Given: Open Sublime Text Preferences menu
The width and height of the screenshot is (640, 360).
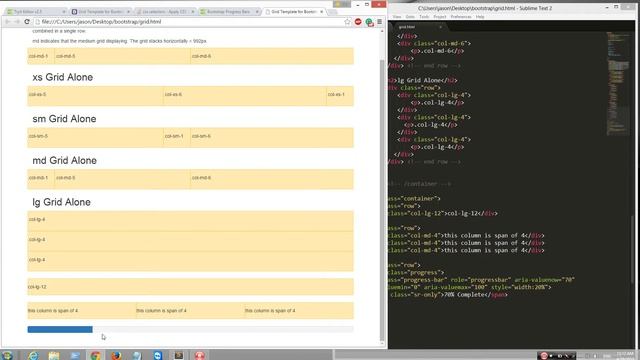Looking at the screenshot, I should pos(461,17).
